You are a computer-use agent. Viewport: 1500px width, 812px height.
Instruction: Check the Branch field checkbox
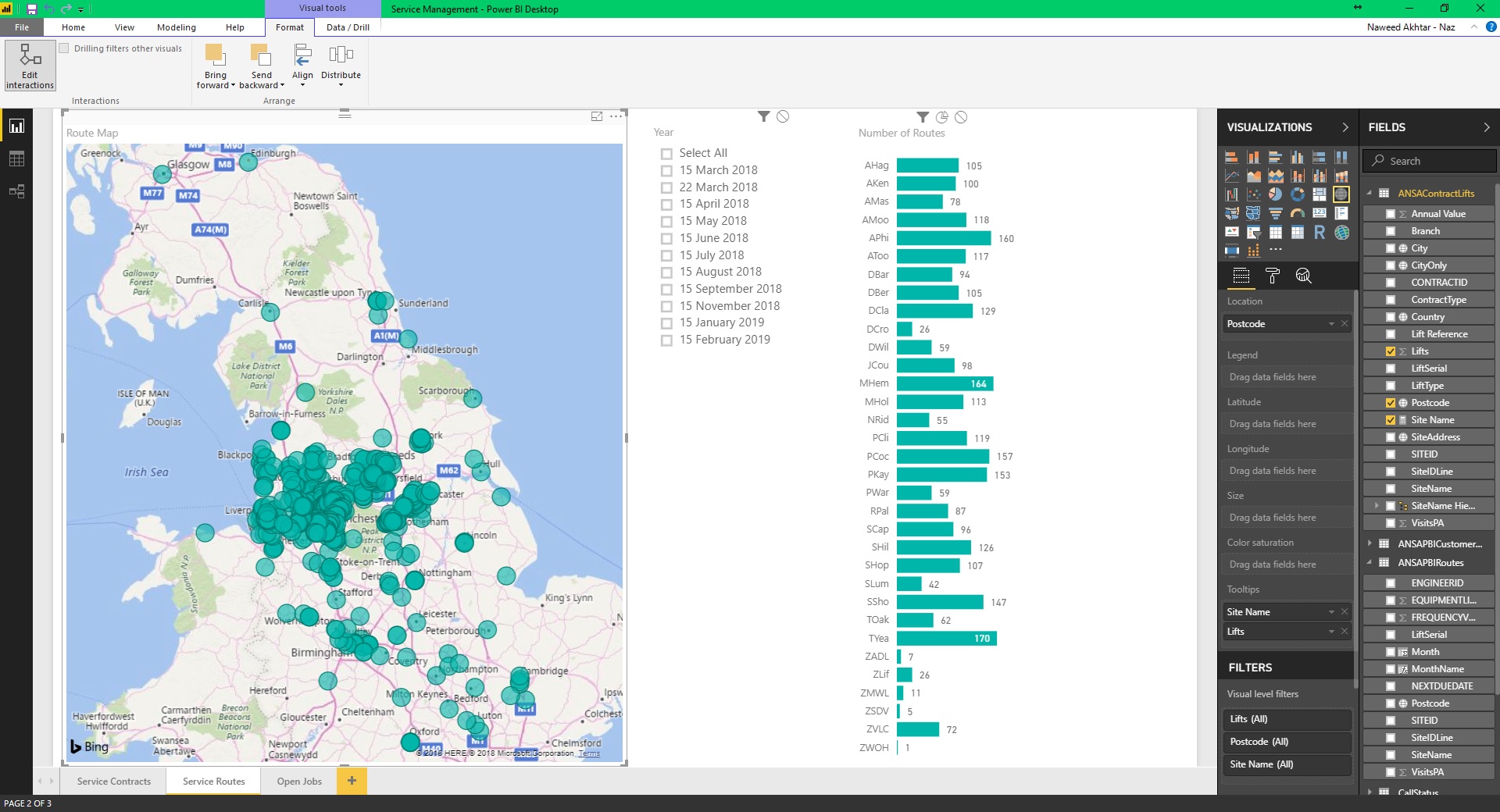(1391, 231)
